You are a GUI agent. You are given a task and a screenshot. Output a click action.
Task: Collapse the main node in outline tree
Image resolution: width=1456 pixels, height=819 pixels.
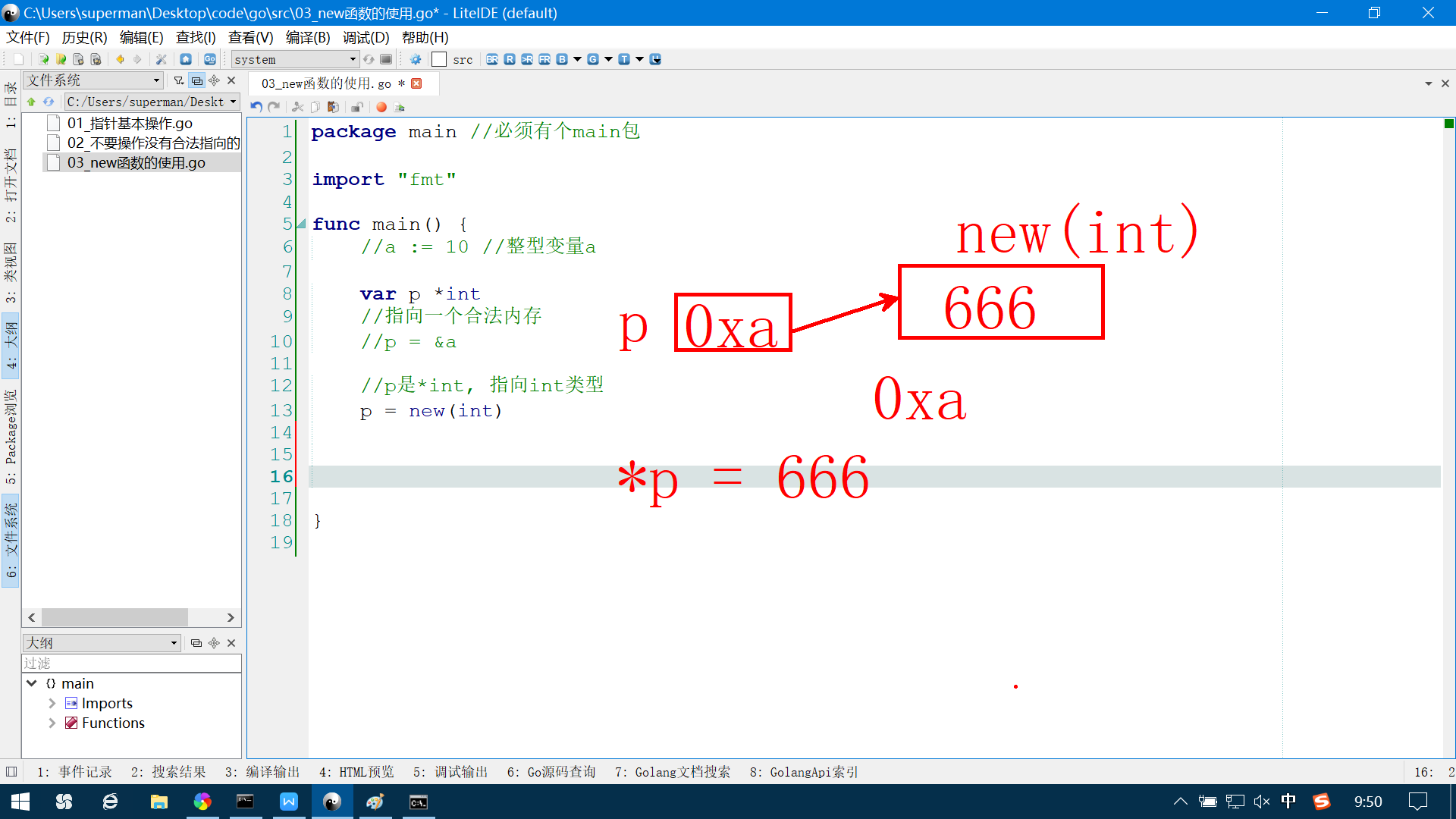[32, 683]
